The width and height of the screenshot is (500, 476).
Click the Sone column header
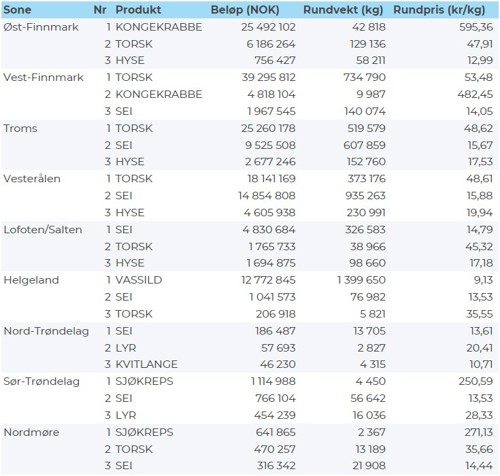coord(17,10)
